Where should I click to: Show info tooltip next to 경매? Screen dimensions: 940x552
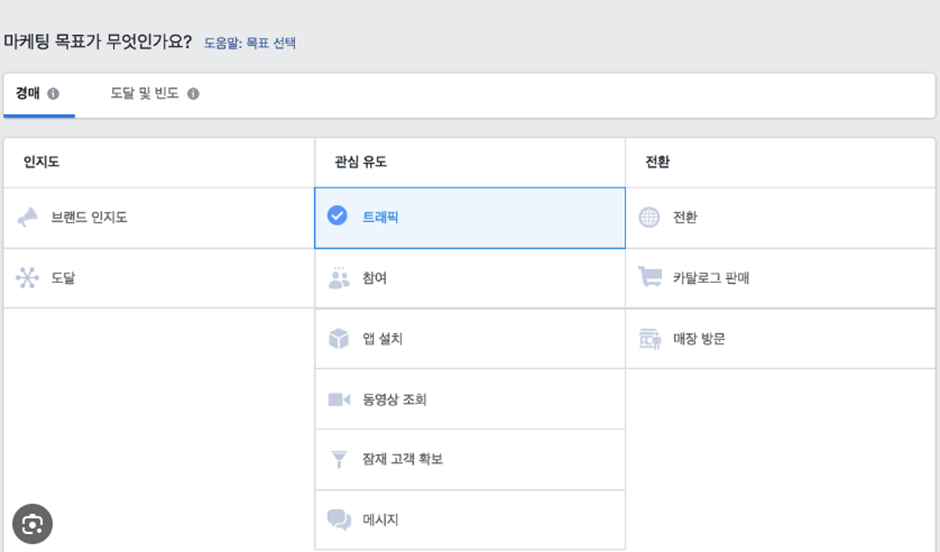tap(53, 93)
